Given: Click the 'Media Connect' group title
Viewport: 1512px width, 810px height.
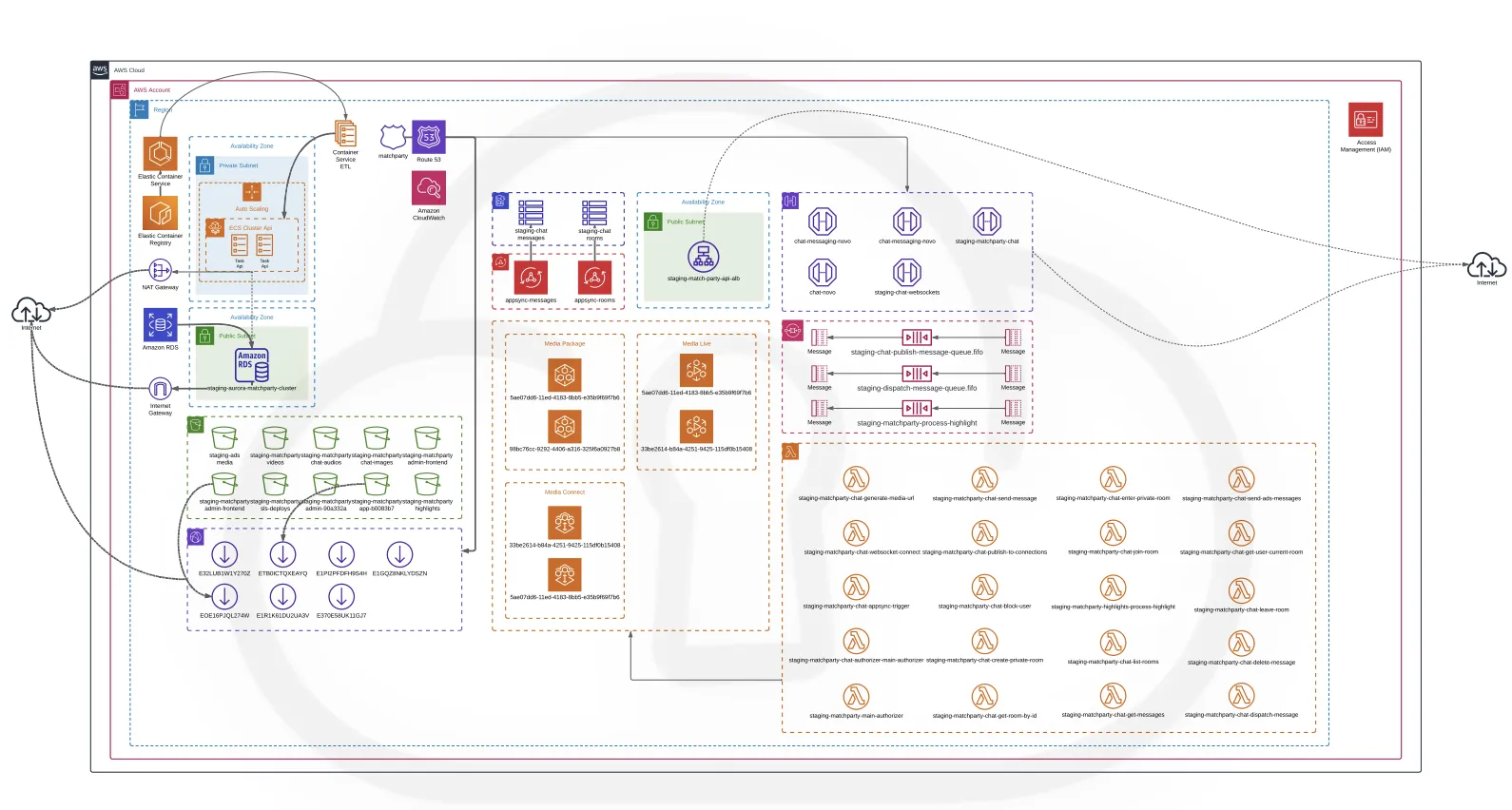Looking at the screenshot, I should tap(565, 492).
